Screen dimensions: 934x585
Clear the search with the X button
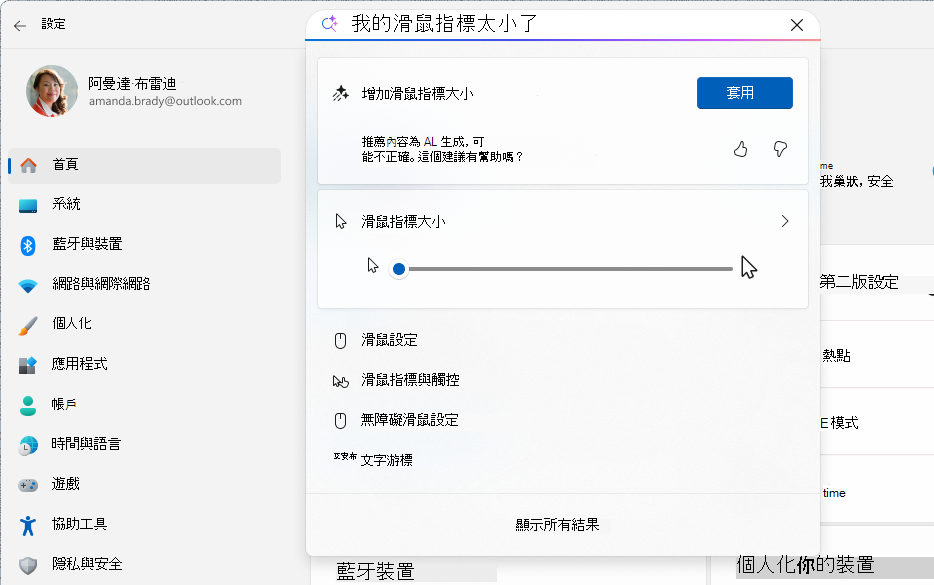tap(796, 24)
